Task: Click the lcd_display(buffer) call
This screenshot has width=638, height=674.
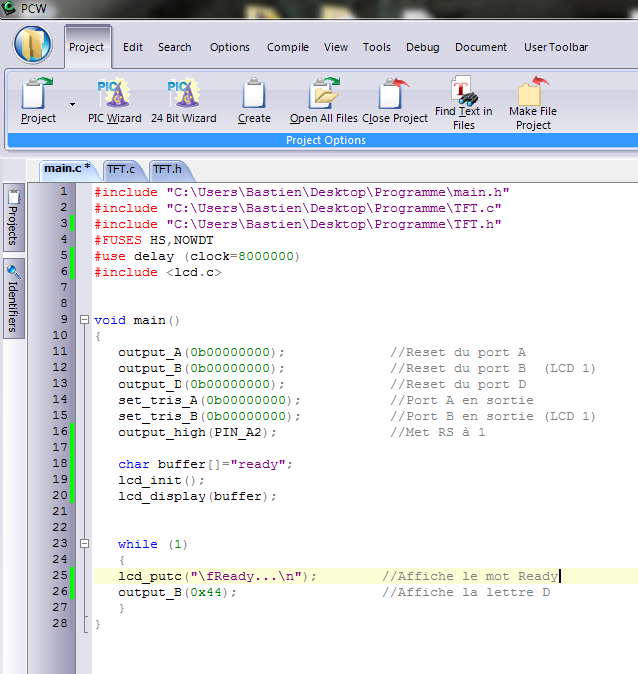Action: click(197, 496)
